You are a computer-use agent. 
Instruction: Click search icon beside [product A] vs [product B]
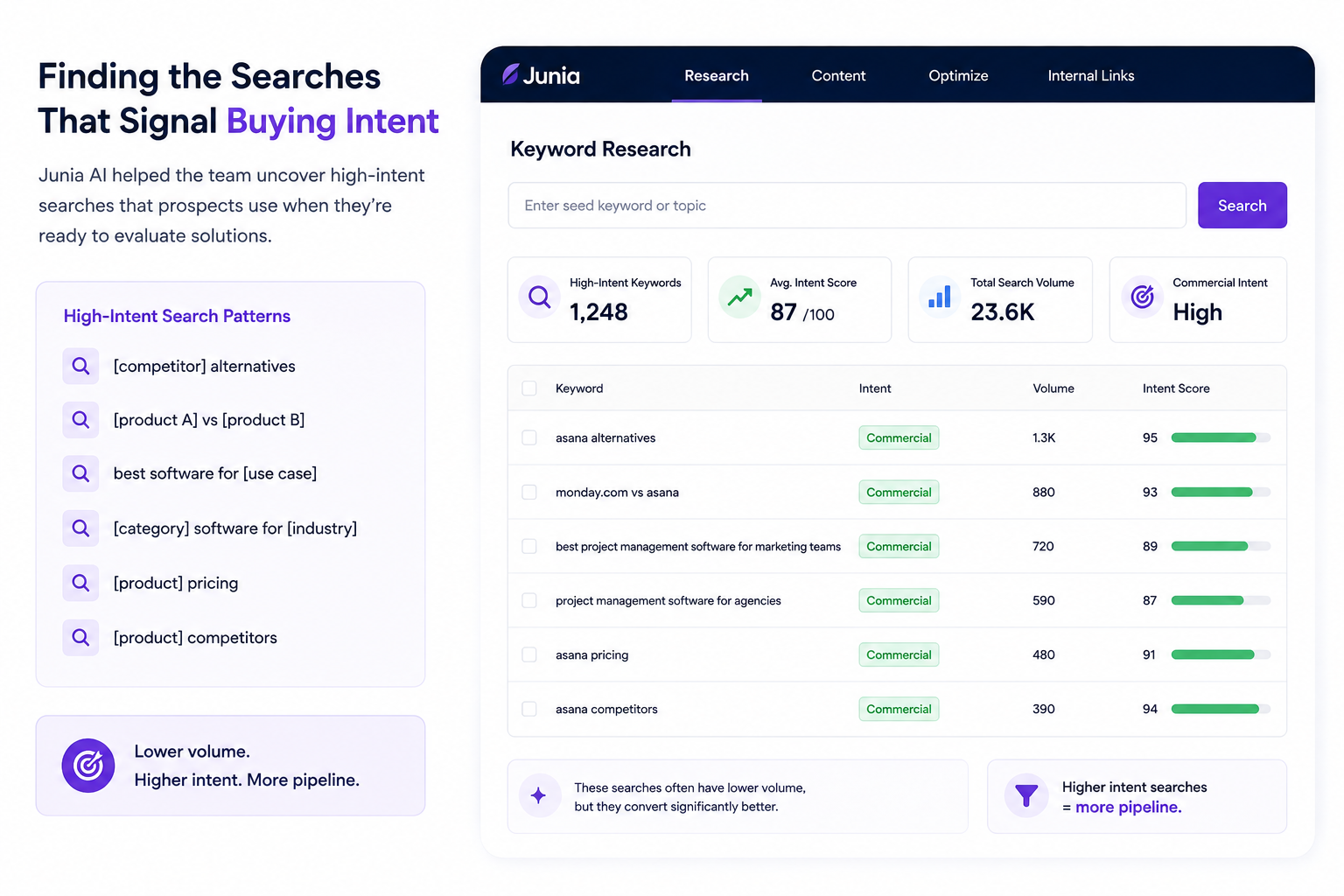tap(80, 420)
